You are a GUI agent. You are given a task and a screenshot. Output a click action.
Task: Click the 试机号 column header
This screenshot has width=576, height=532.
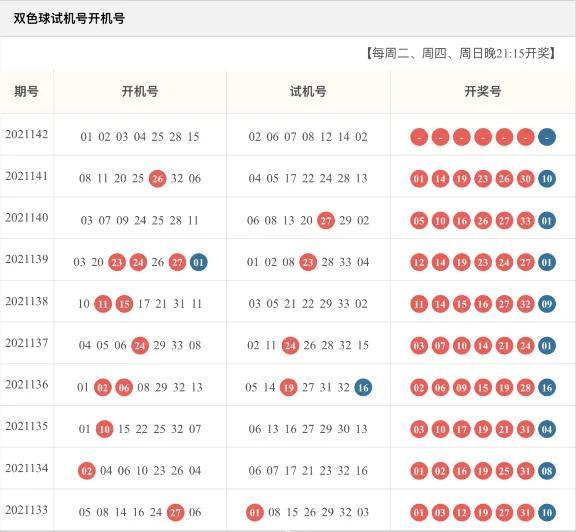point(308,91)
